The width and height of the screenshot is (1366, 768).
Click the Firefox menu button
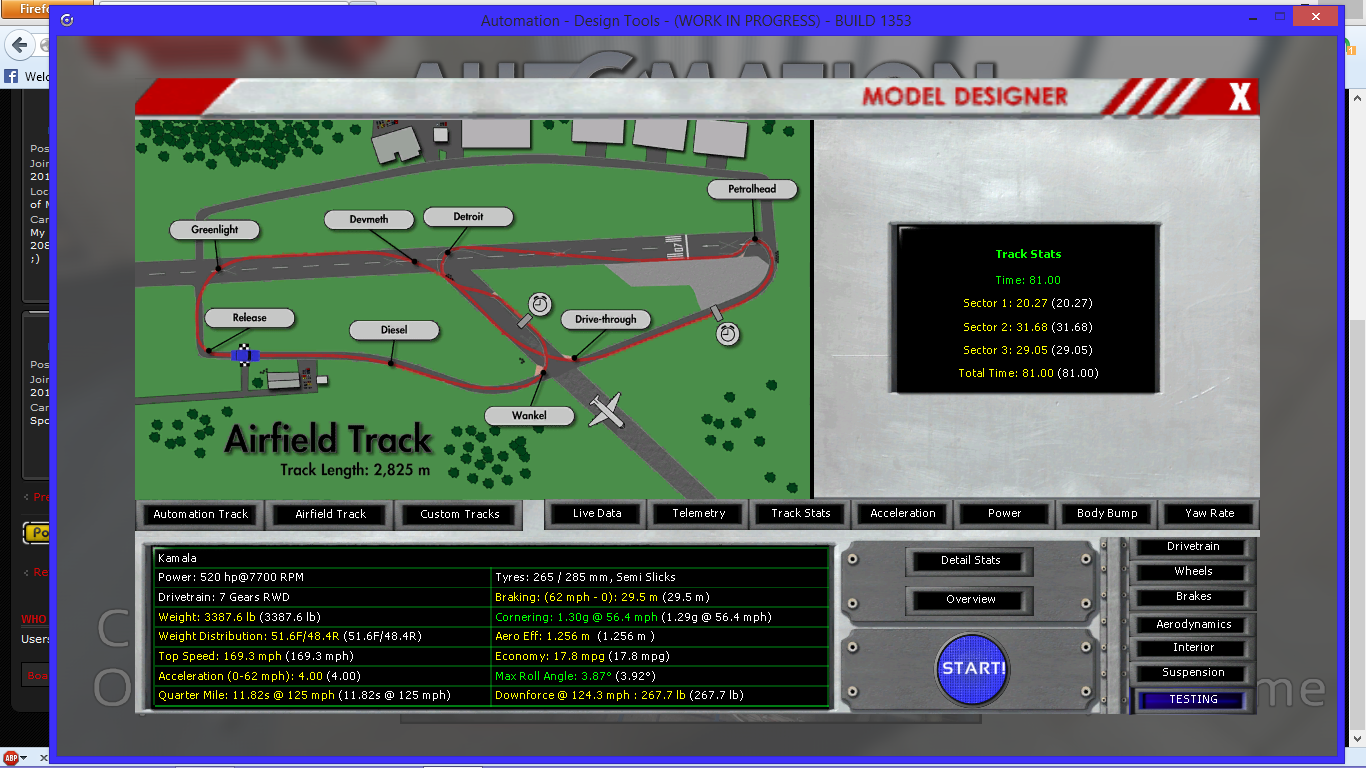(24, 7)
